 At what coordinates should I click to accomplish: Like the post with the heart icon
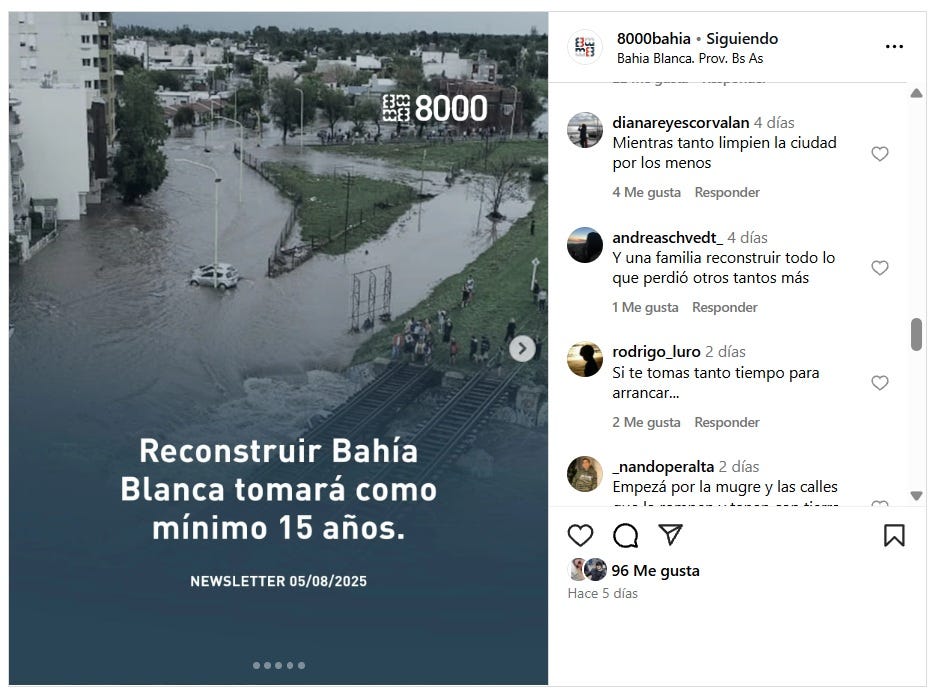580,535
